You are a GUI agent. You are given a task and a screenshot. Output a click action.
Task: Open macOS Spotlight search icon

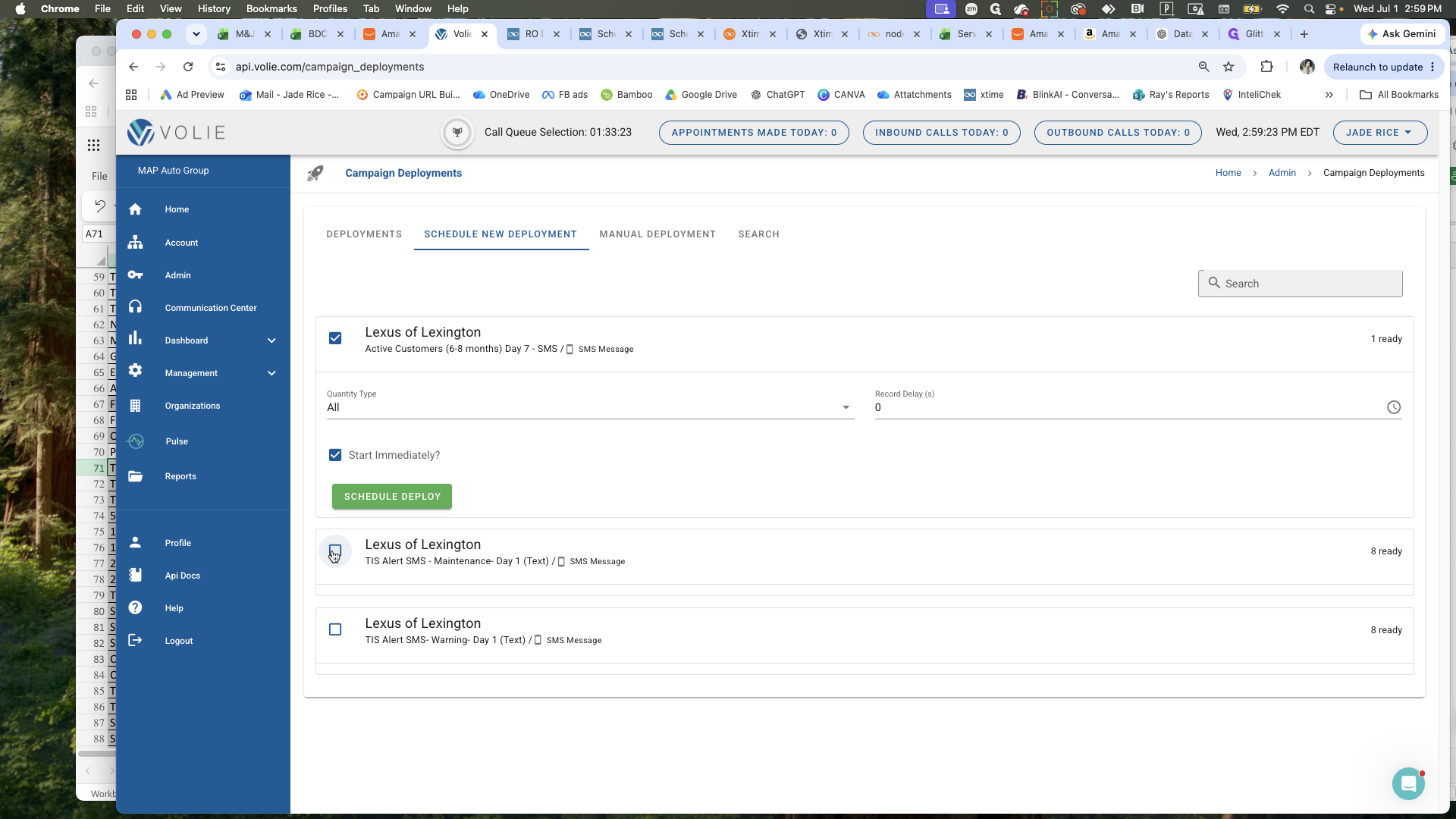(1309, 9)
